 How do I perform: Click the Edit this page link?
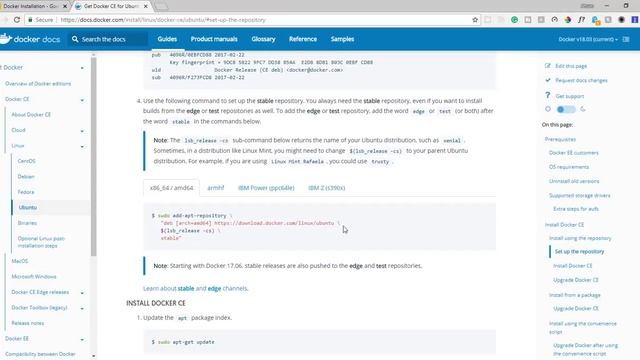point(571,66)
